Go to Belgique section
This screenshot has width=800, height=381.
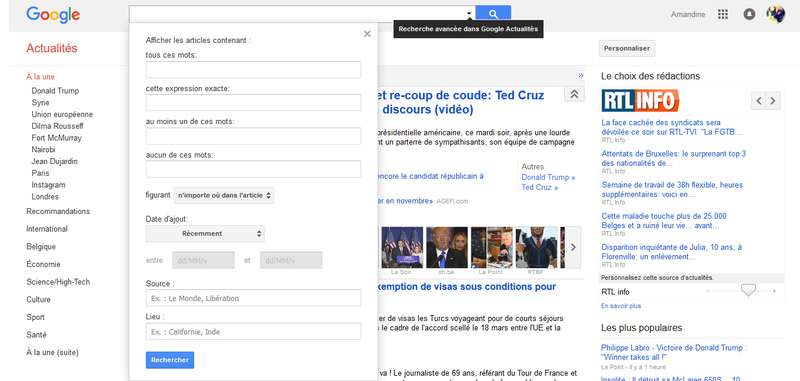[x=41, y=246]
